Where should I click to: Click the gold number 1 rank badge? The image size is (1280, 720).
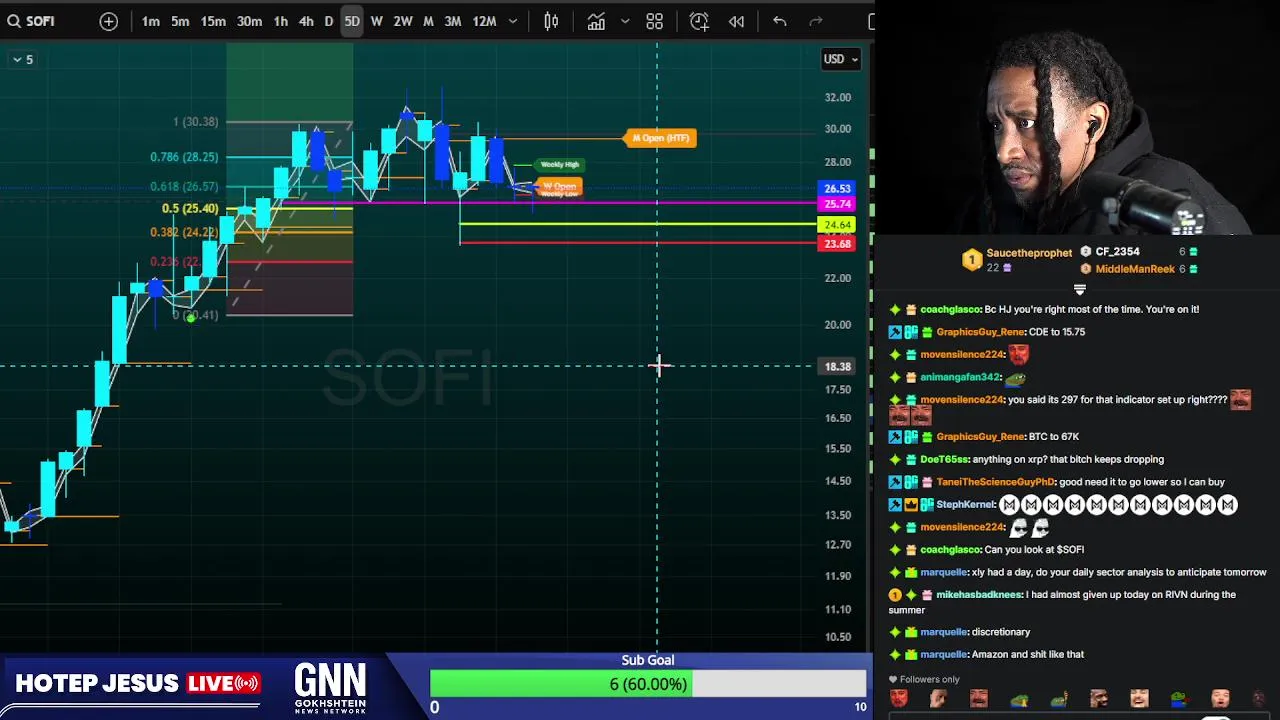pyautogui.click(x=971, y=260)
